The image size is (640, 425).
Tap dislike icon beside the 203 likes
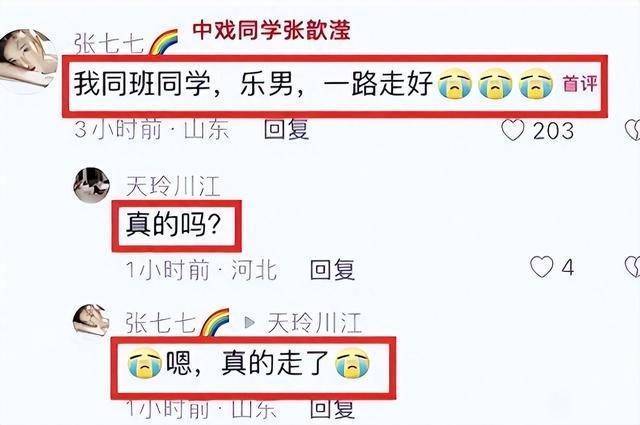pyautogui.click(x=633, y=131)
